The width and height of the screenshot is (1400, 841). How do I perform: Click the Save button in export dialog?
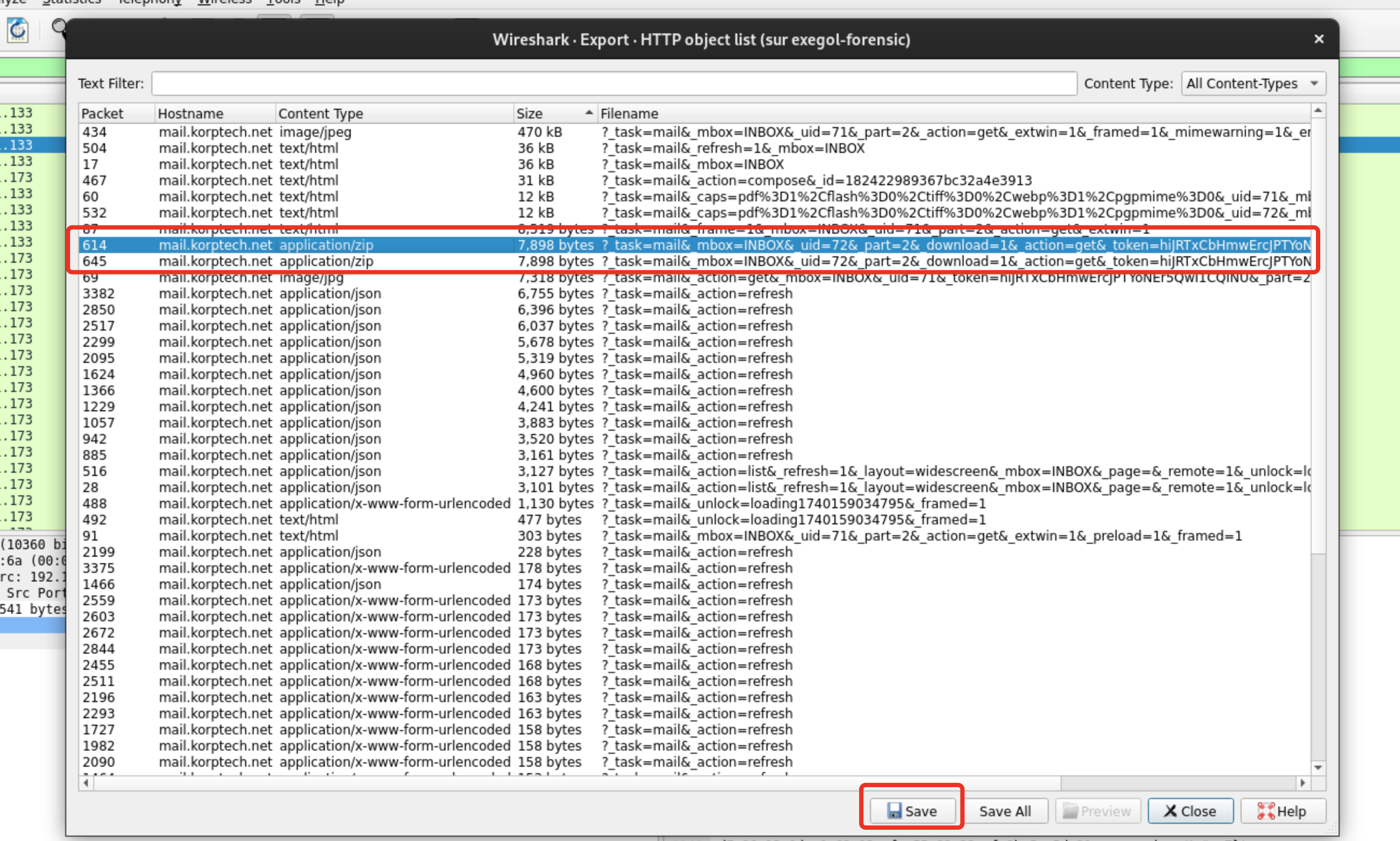pyautogui.click(x=913, y=811)
